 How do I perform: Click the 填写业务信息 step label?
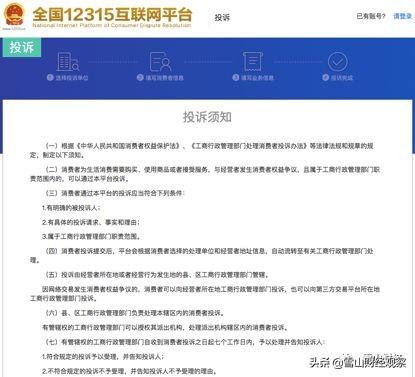pos(257,78)
